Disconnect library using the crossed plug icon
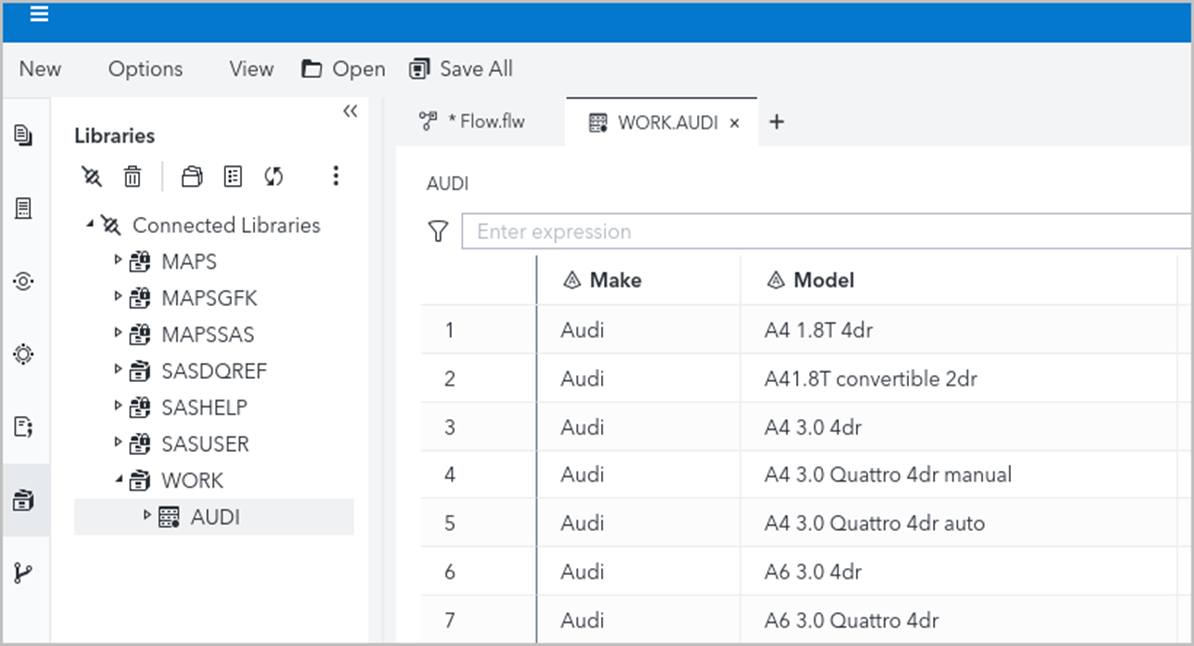The height and width of the screenshot is (646, 1194). [x=90, y=176]
